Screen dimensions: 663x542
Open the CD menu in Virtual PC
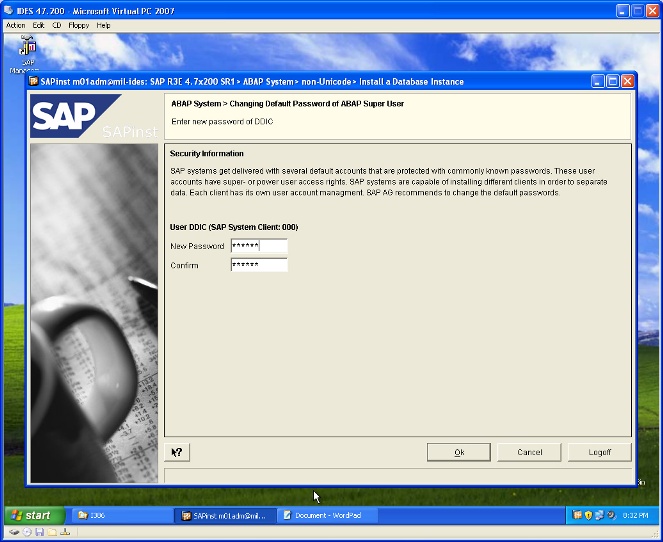point(57,25)
